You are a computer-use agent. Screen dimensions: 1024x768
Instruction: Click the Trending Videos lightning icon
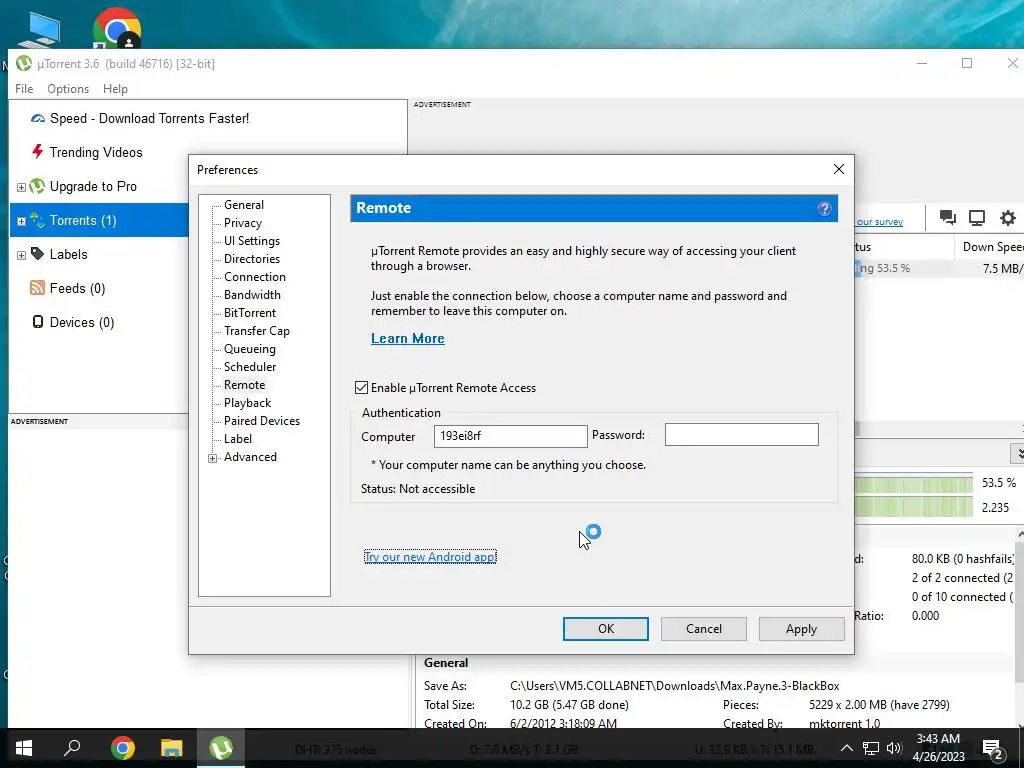(38, 152)
